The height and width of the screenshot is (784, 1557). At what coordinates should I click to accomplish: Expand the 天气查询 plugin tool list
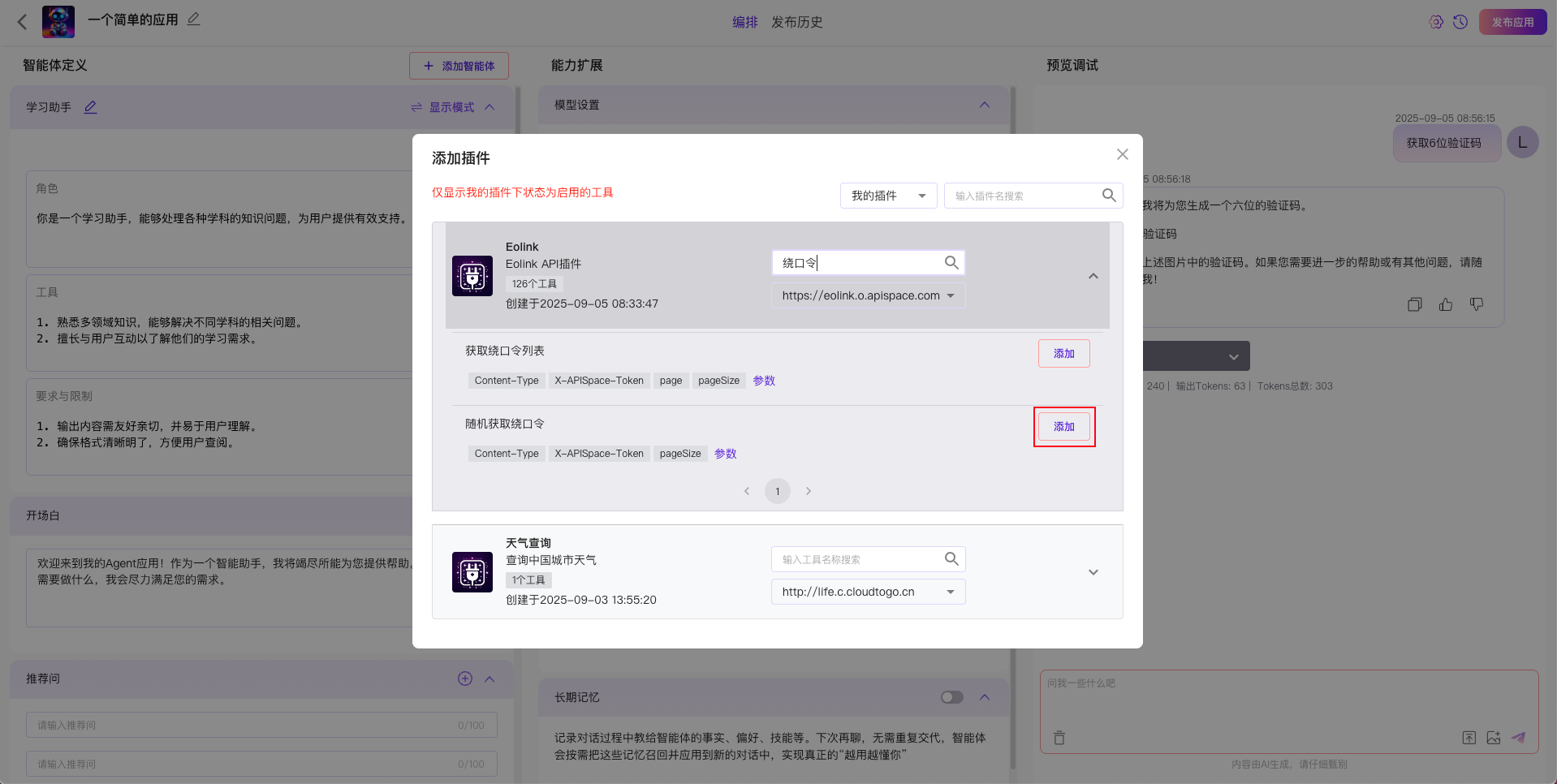(x=1093, y=572)
